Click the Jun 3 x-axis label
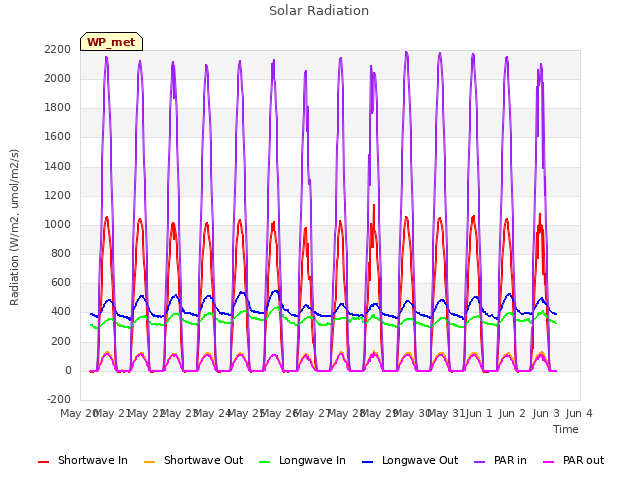 tap(546, 413)
